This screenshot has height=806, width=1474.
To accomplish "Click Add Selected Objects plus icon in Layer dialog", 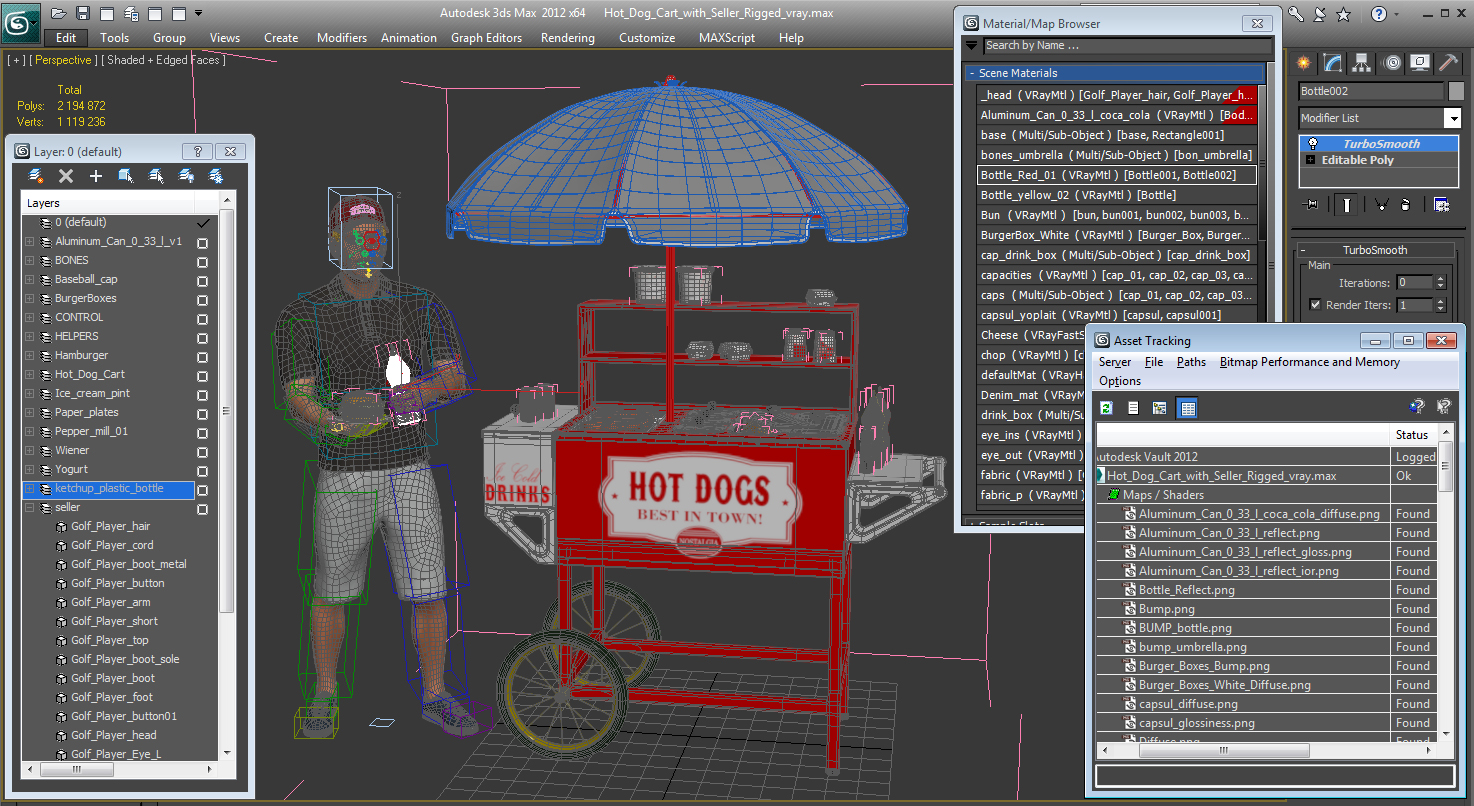I will click(x=96, y=176).
